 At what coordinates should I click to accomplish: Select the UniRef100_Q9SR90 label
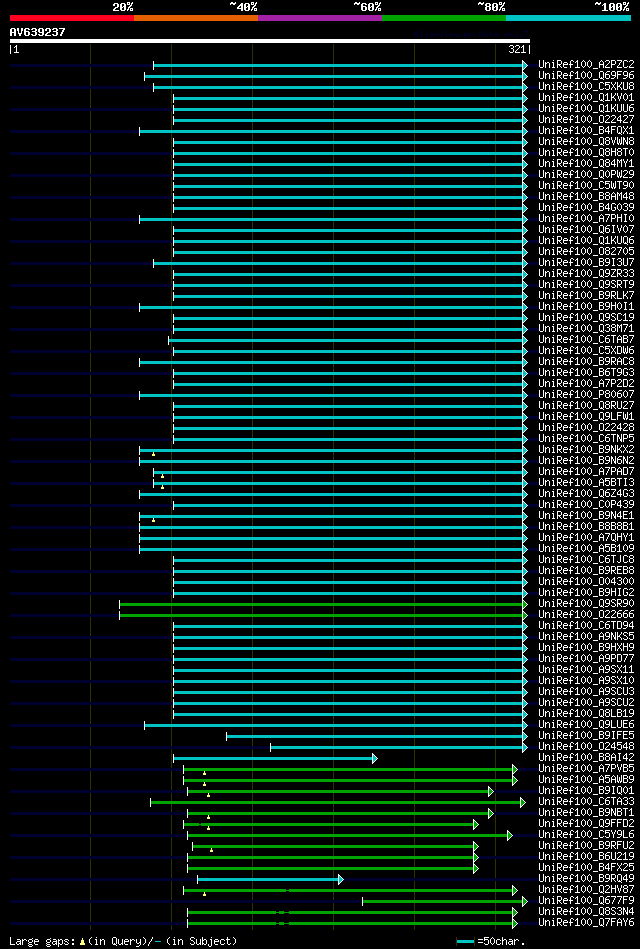(x=586, y=604)
